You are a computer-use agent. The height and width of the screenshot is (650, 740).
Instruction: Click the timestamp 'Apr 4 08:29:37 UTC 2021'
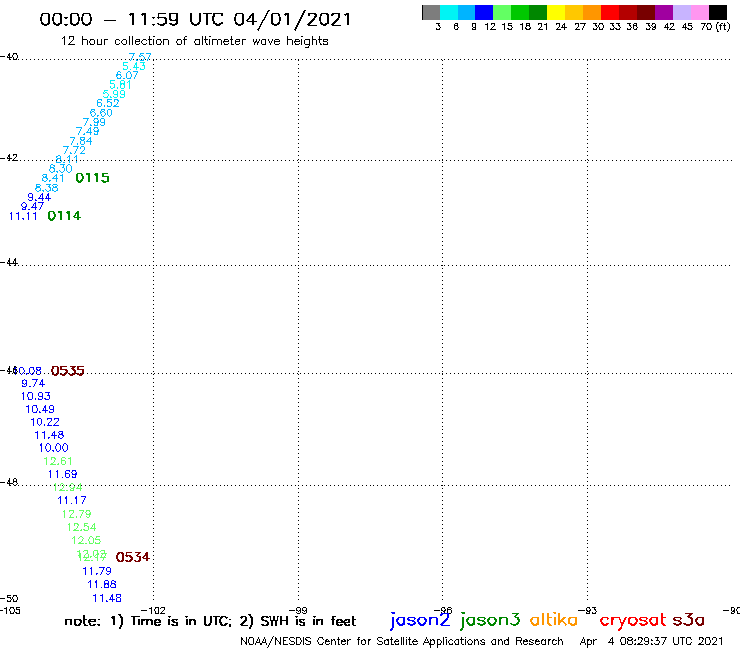pos(651,642)
